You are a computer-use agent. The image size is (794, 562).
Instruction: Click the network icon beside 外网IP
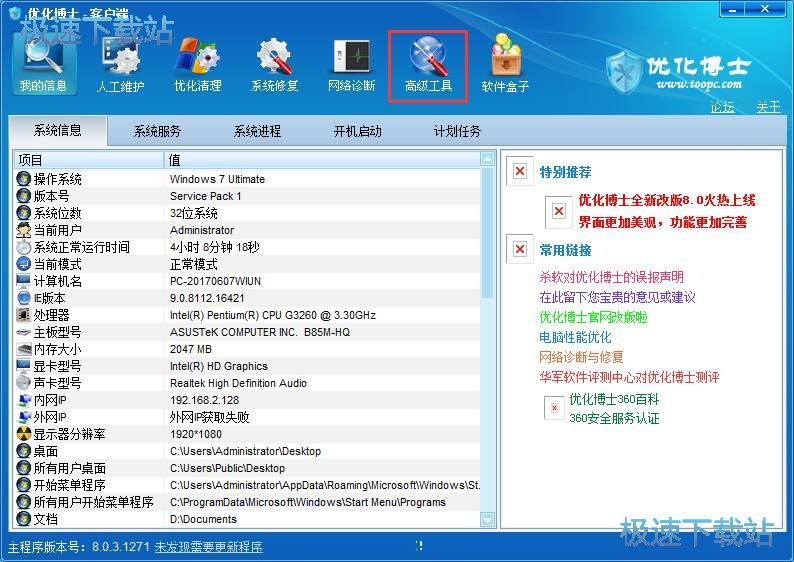[x=23, y=417]
